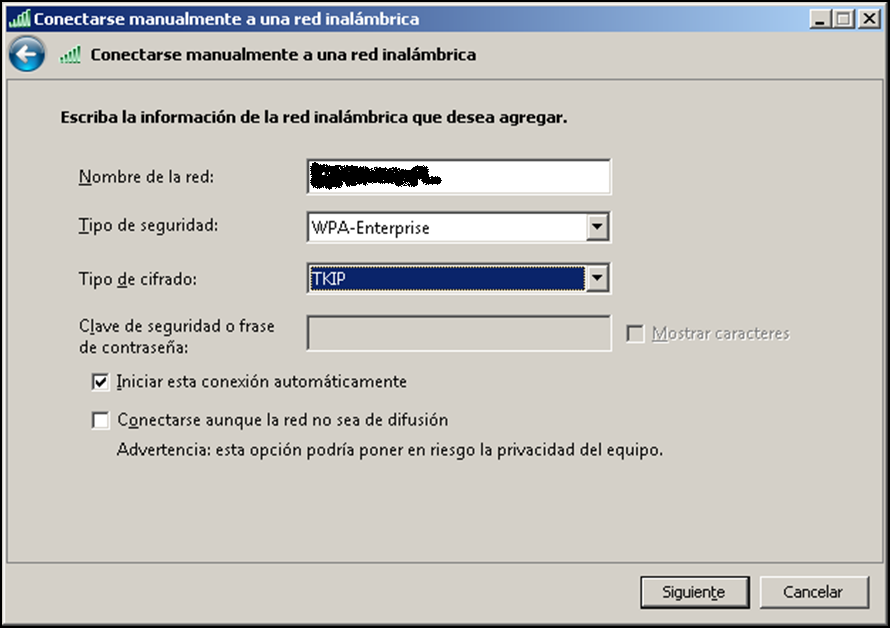Viewport: 890px width, 628px height.
Task: Click the TKIP encryption combo box
Action: pos(447,278)
